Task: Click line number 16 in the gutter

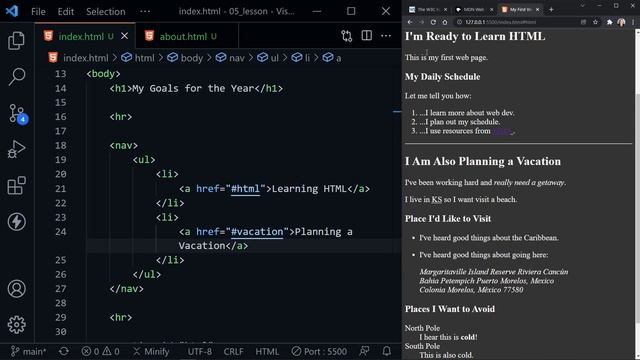Action: tap(60, 117)
